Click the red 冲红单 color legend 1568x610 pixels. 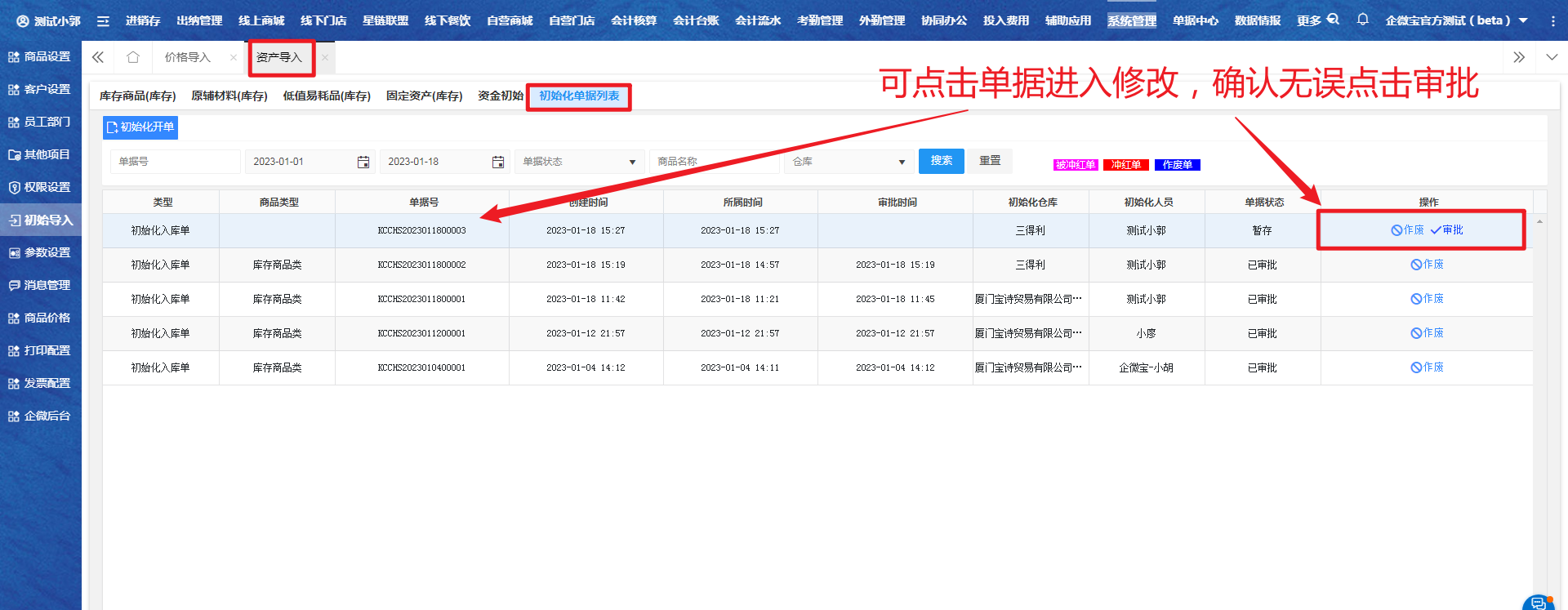point(1125,165)
